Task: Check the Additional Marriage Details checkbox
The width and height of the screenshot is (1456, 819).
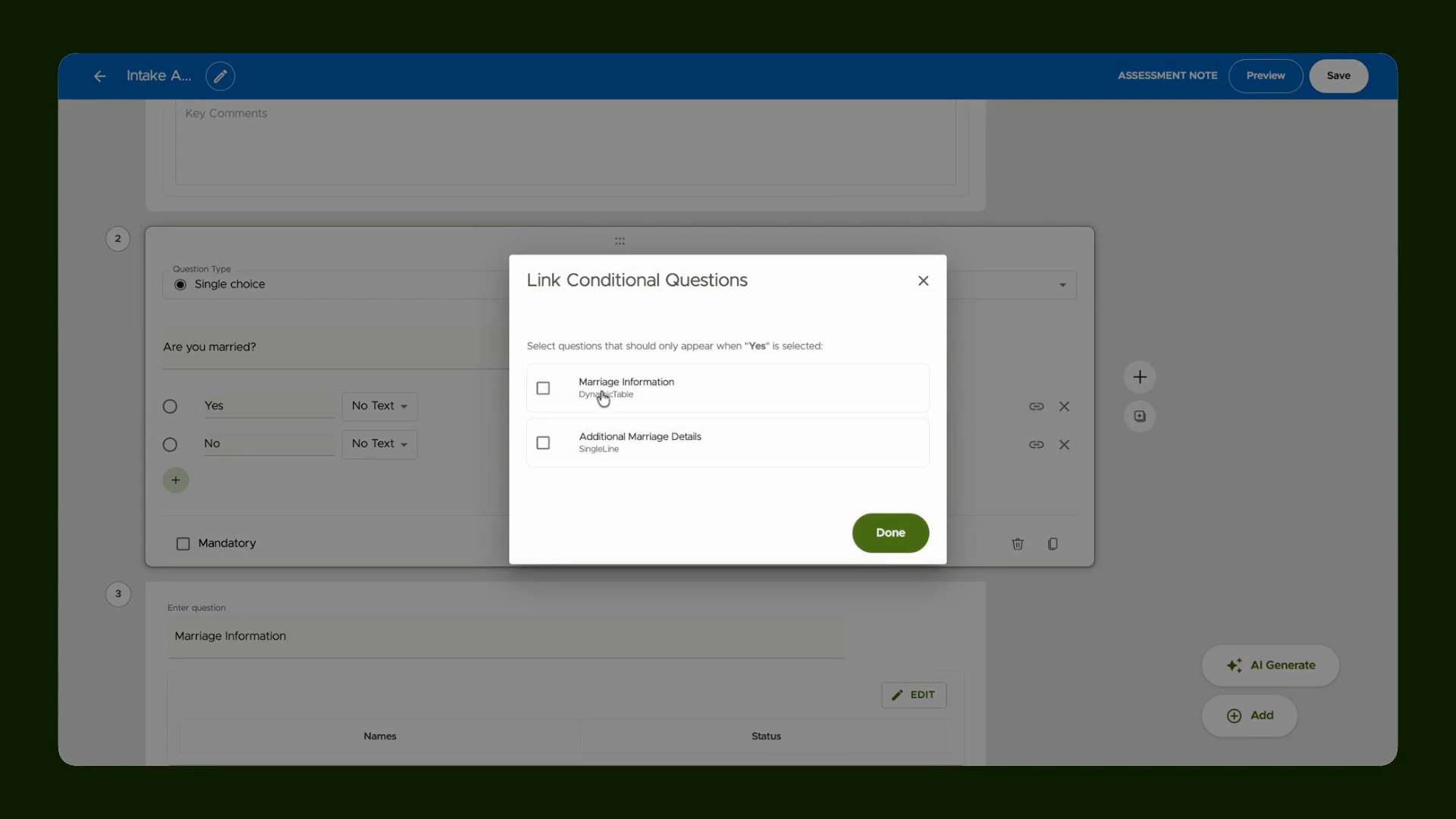Action: click(x=543, y=443)
